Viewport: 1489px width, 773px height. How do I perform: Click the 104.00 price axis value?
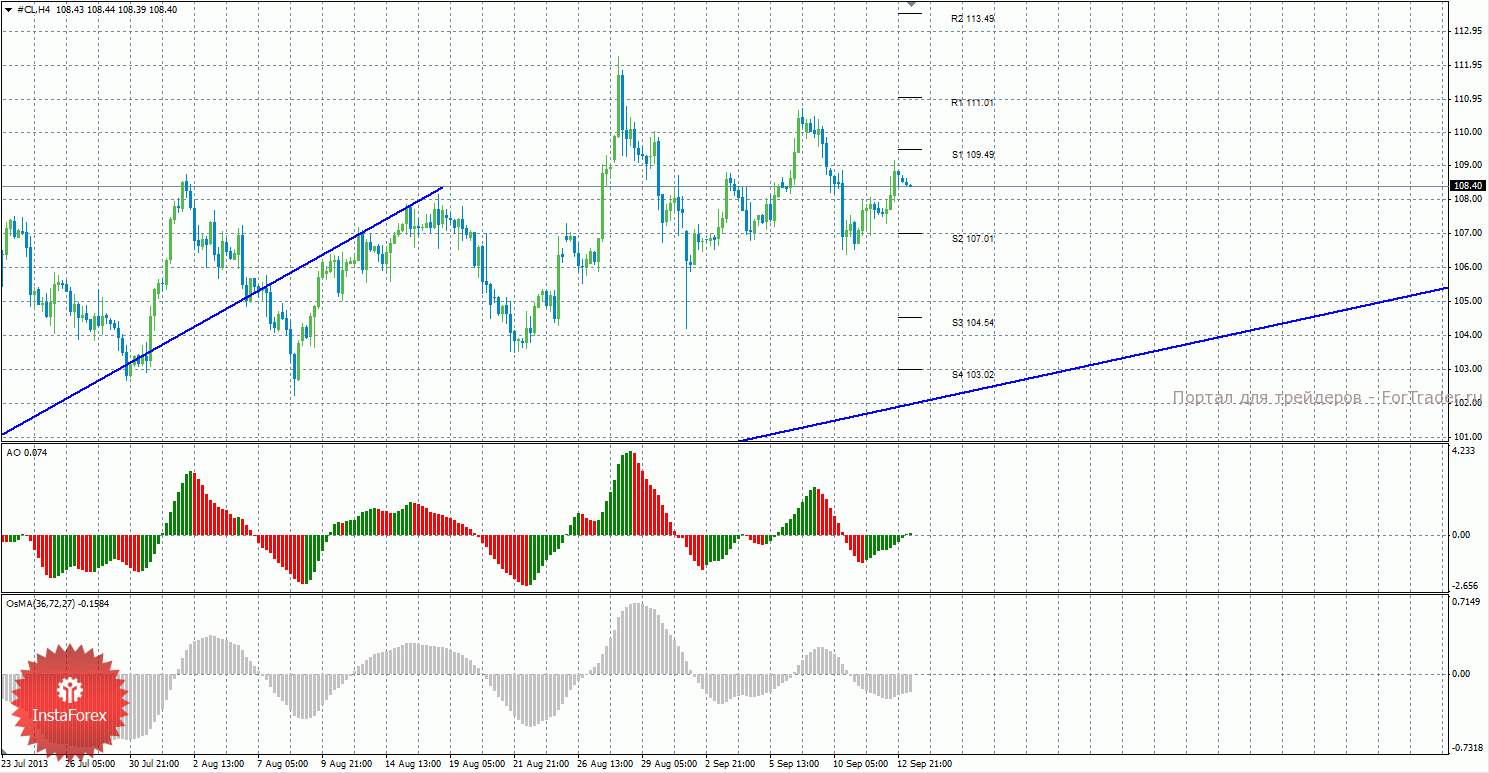(1468, 335)
